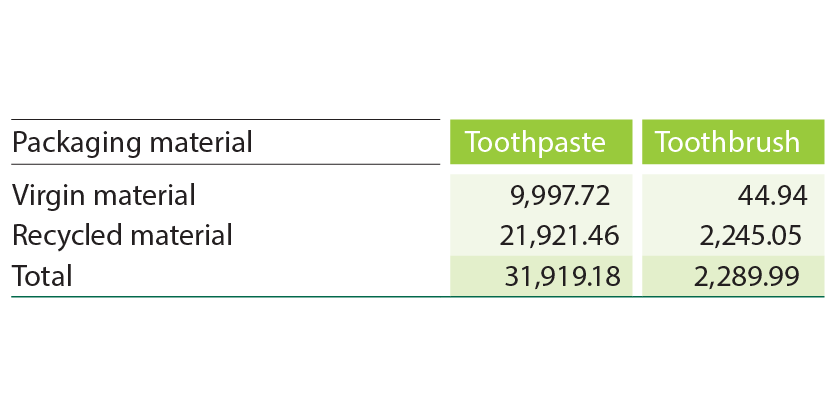Click the 2,245.05 recycled Toothbrush cell
834x417 pixels.
tap(750, 236)
